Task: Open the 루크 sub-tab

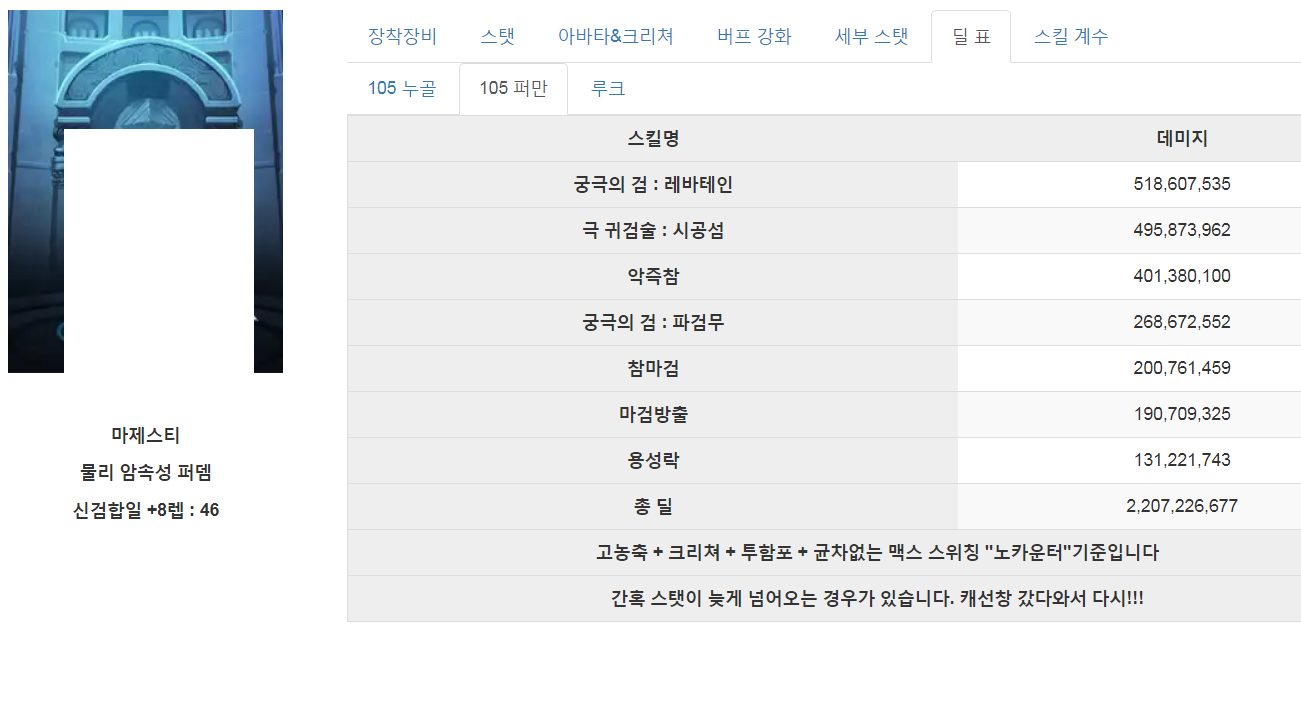Action: (608, 89)
